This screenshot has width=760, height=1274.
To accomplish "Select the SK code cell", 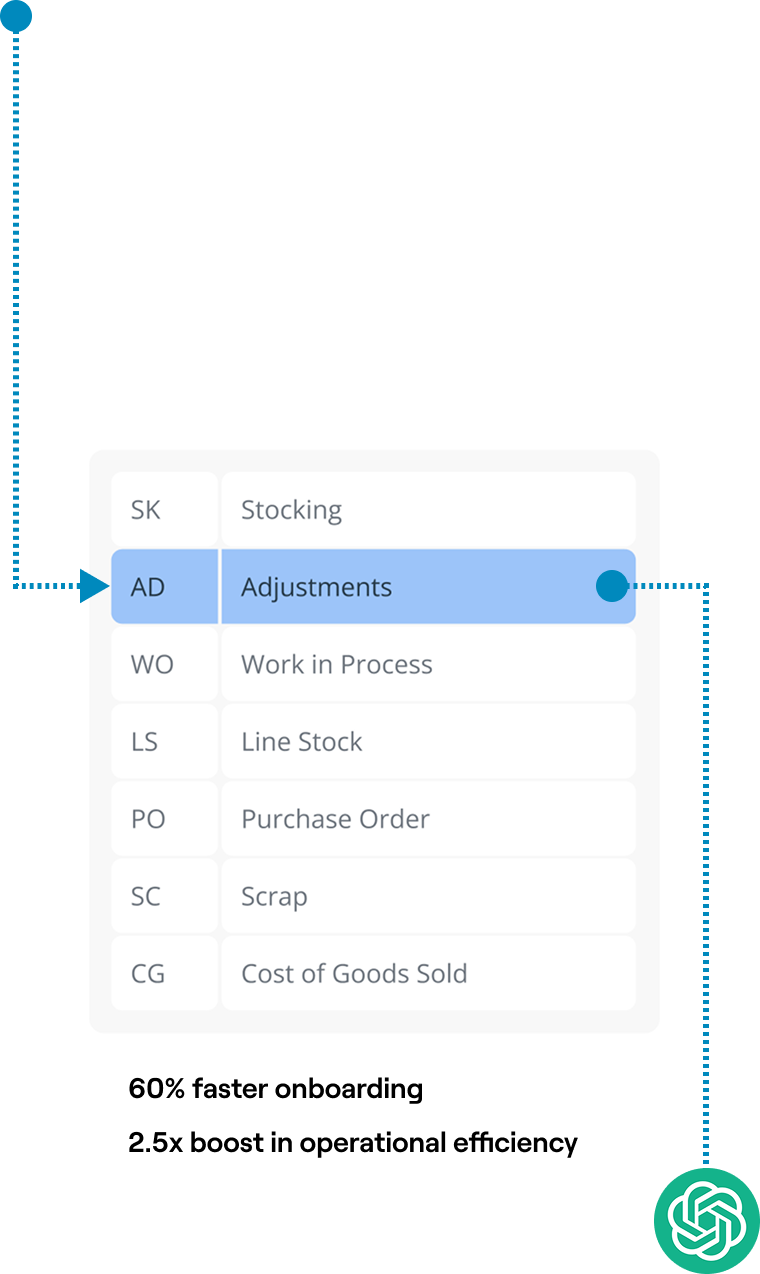I will (x=164, y=509).
